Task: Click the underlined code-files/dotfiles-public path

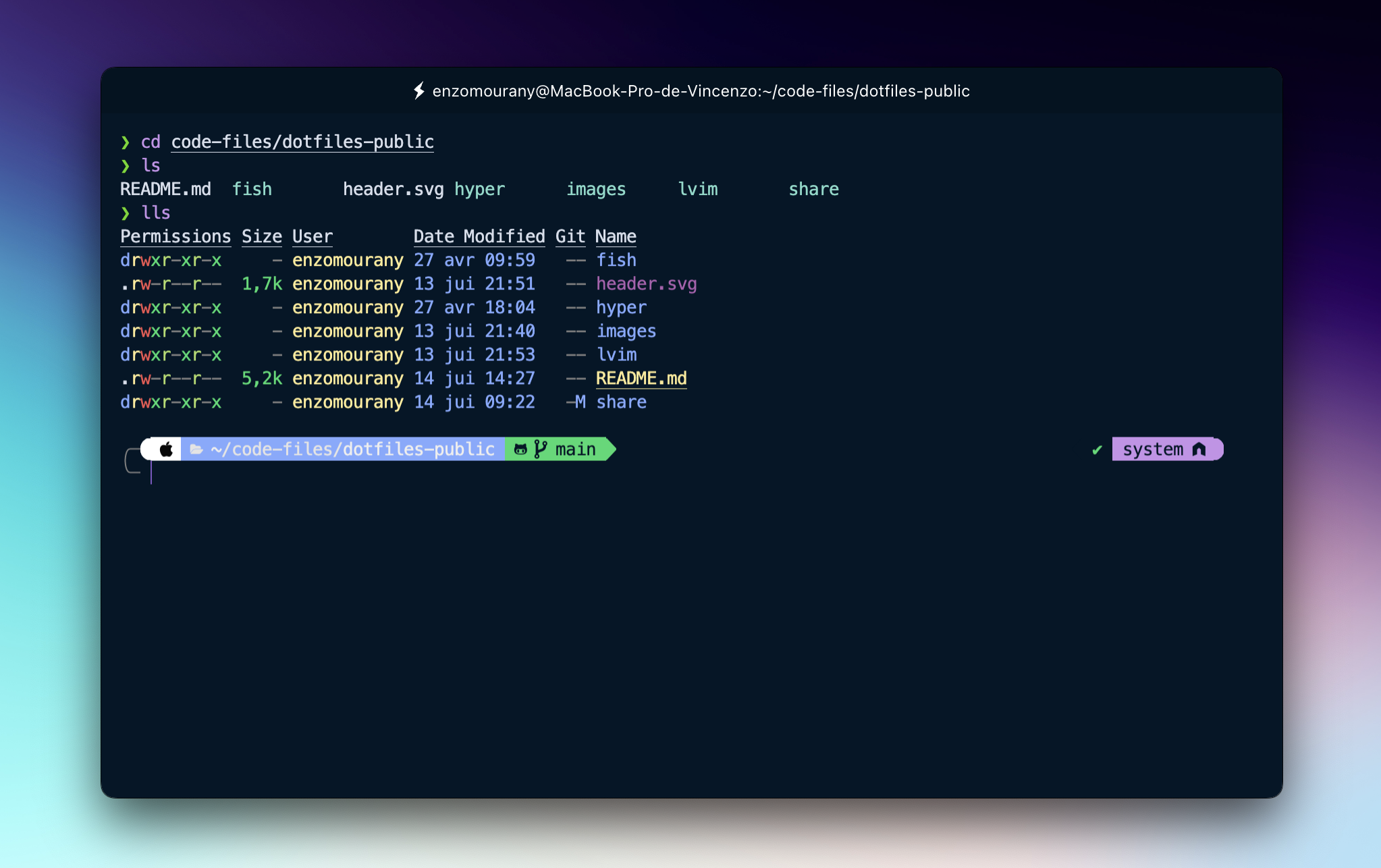Action: [302, 142]
